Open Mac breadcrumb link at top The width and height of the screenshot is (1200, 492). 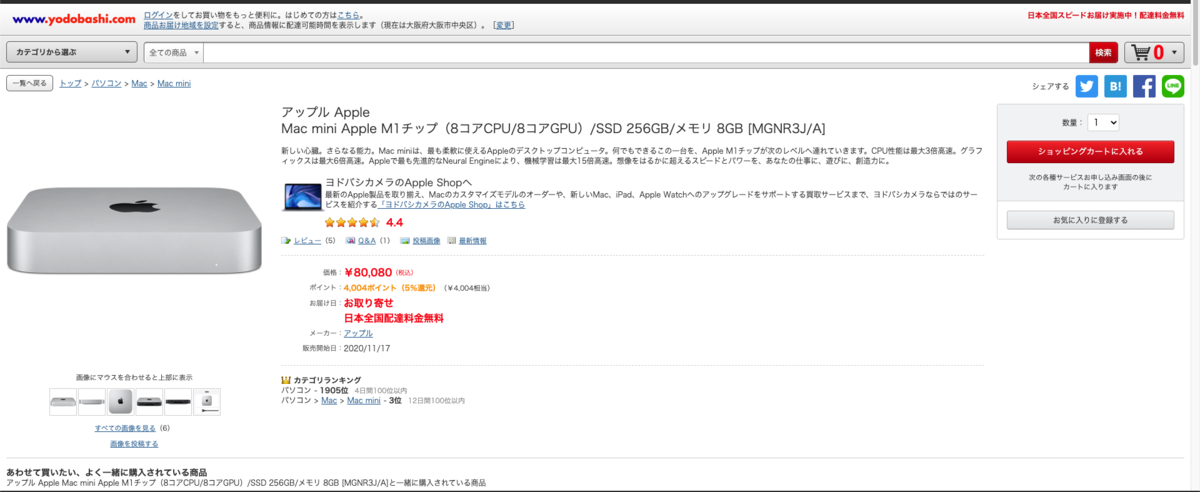(x=139, y=84)
